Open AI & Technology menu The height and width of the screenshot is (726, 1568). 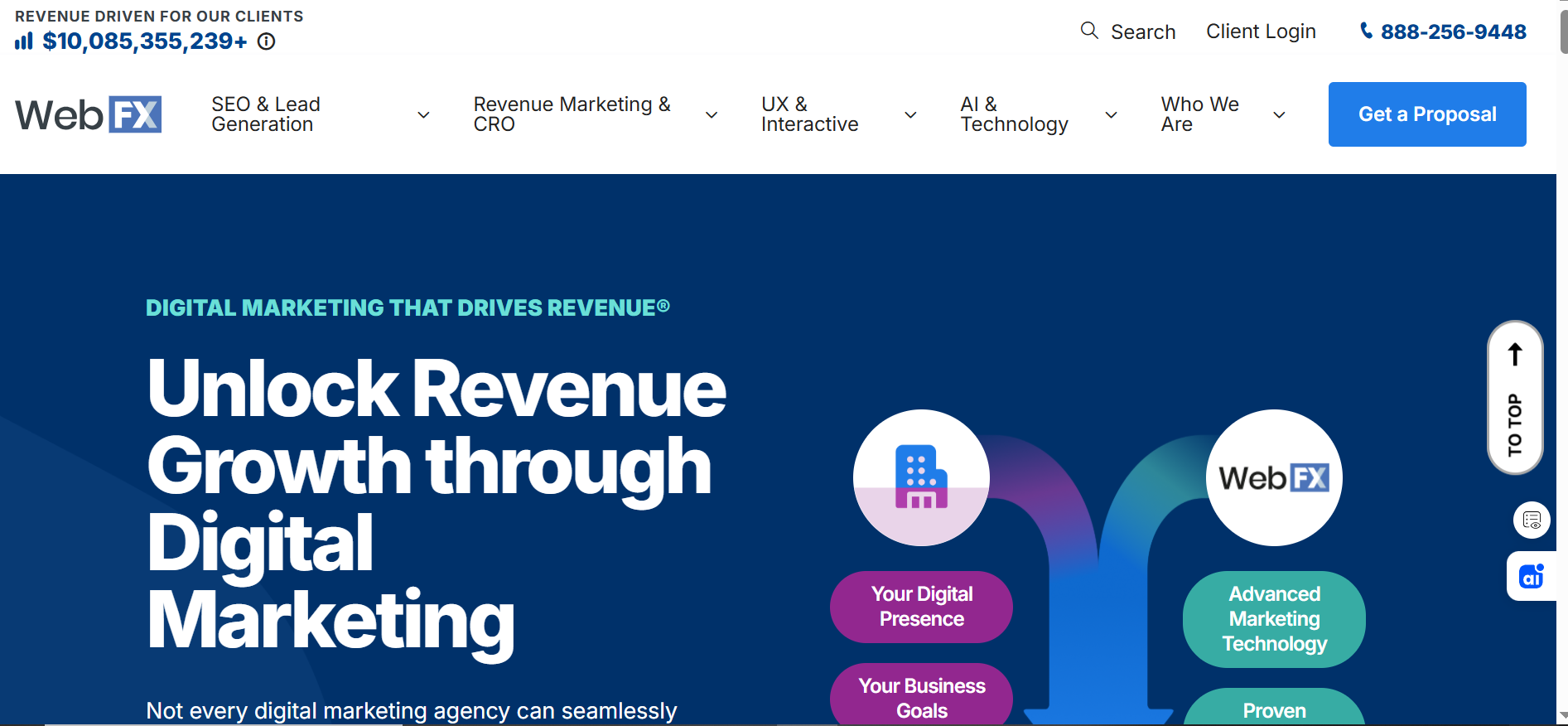coord(1015,114)
